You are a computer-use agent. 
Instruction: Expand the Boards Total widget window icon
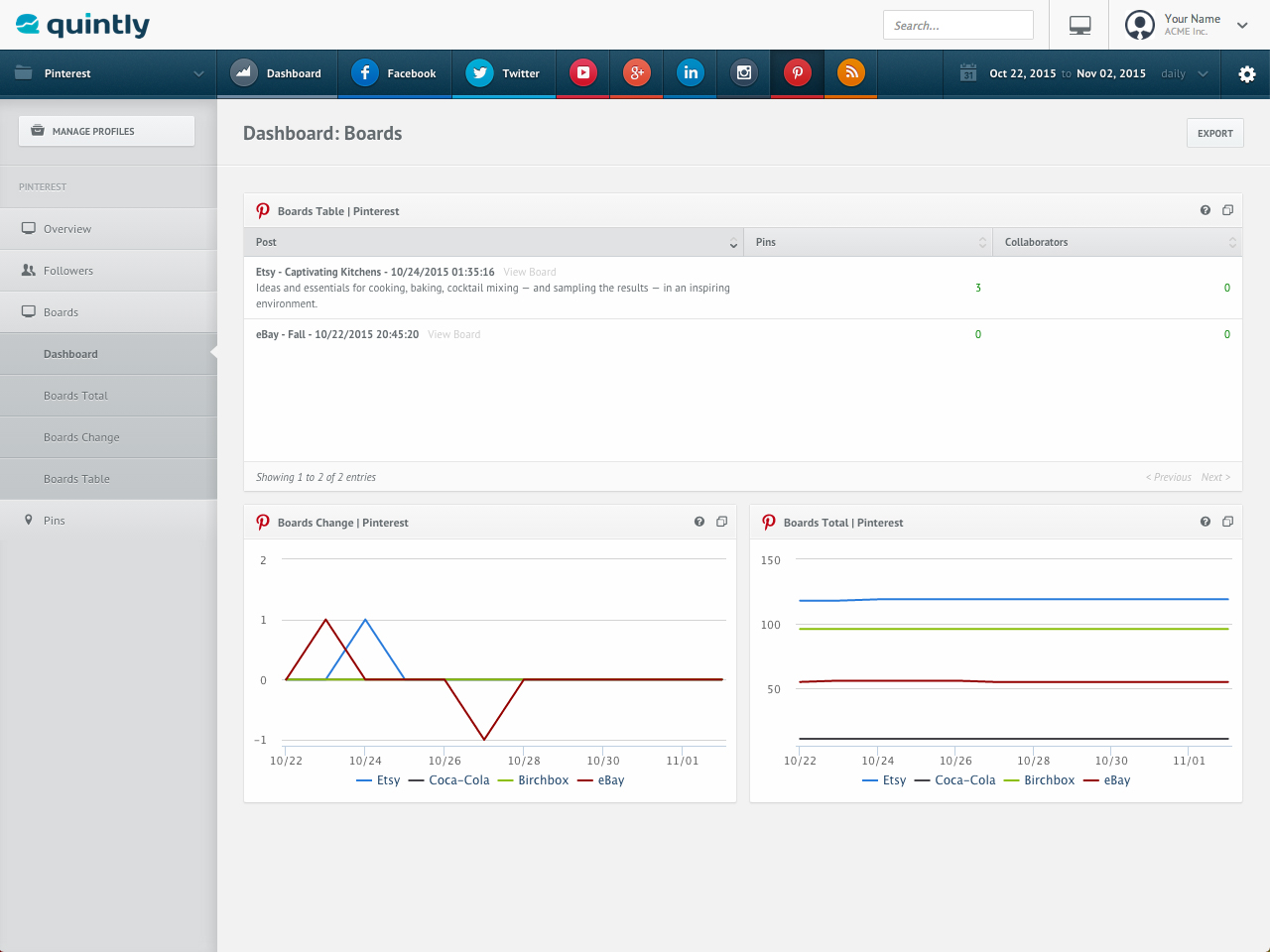1227,522
